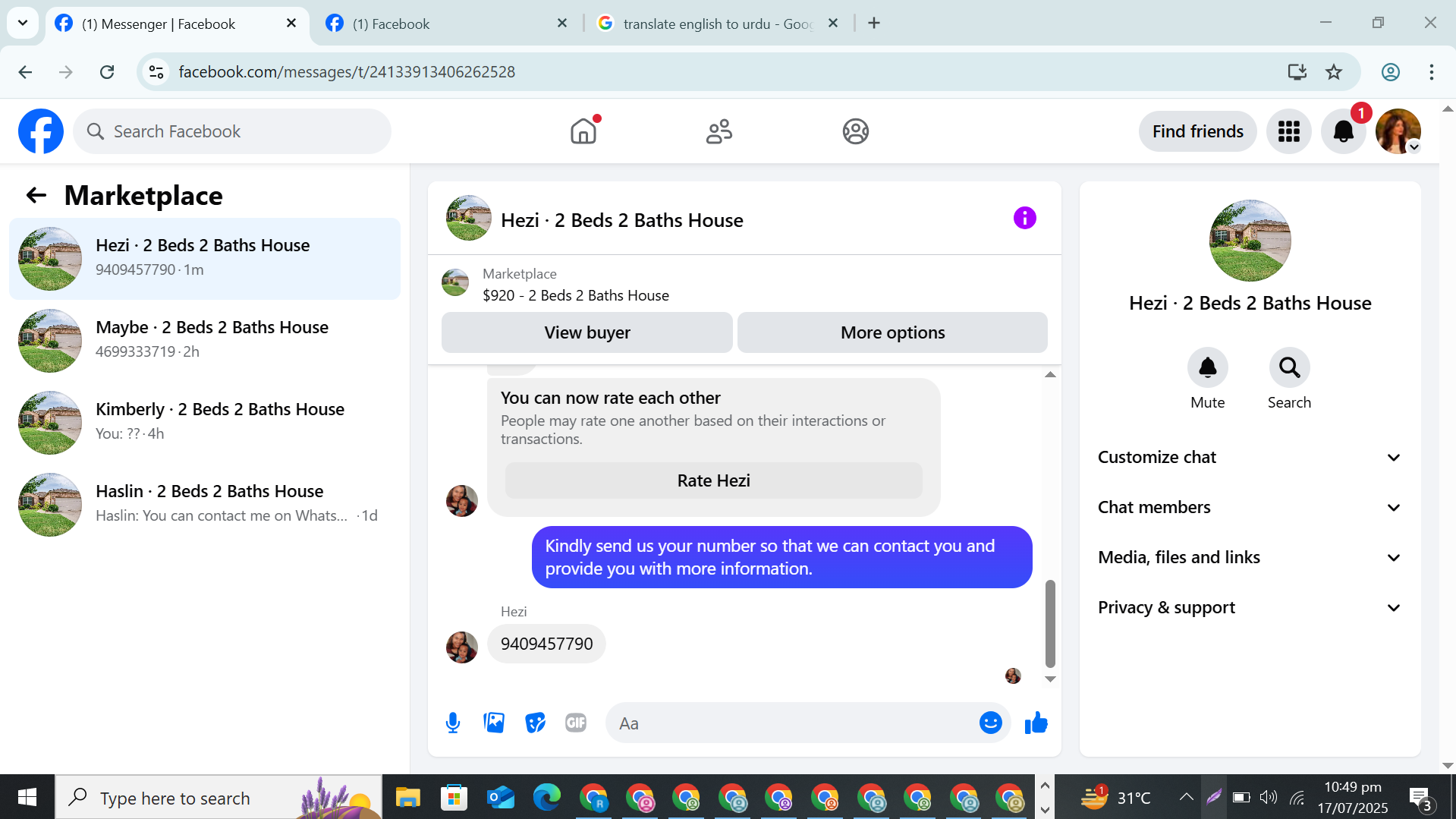Open Microsoft Store from the taskbar
Screen dimensions: 1456x819
(x=454, y=798)
